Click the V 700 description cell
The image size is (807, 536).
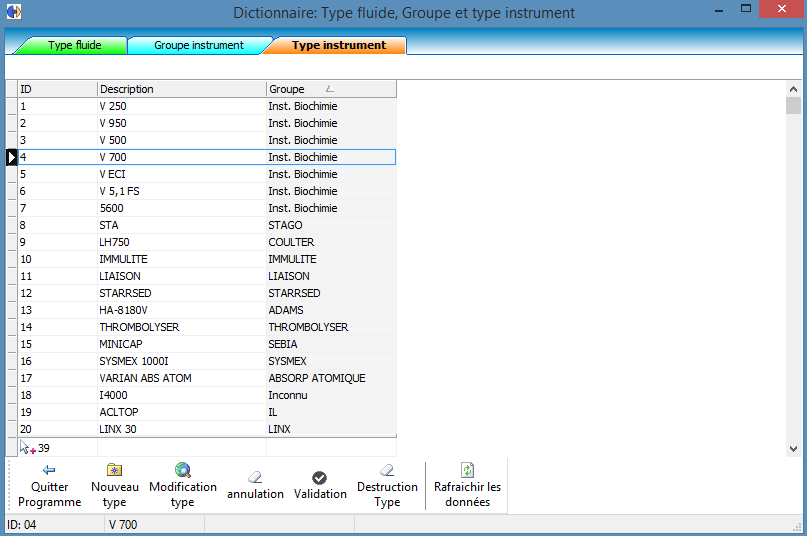[182, 157]
